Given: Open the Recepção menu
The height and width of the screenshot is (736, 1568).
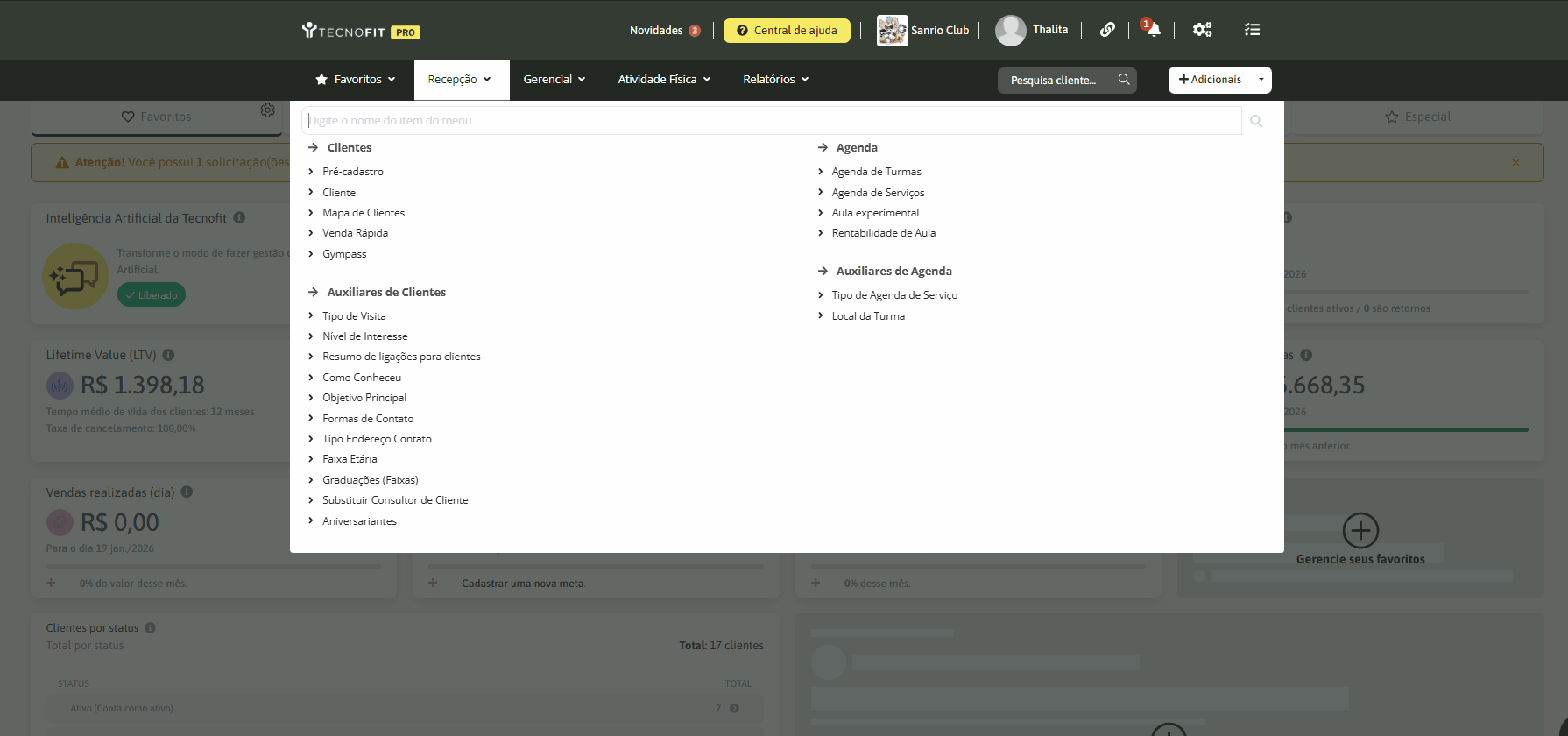Looking at the screenshot, I should [x=462, y=80].
